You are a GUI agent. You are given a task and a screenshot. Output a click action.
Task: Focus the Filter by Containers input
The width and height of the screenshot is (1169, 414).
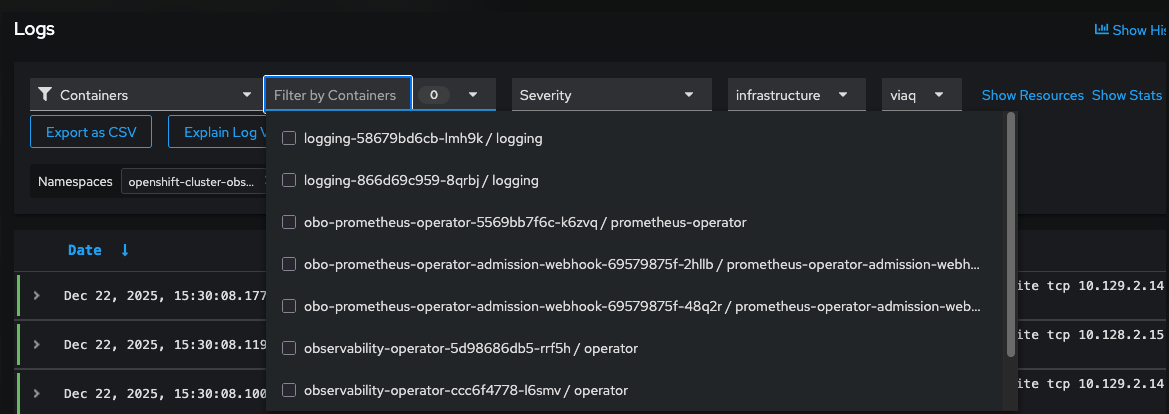pyautogui.click(x=338, y=95)
